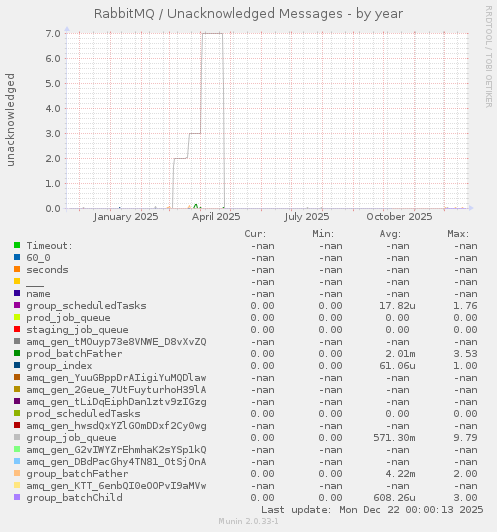Click the 'January 2025' x-axis label
This screenshot has height=532, width=497.
[x=126, y=217]
